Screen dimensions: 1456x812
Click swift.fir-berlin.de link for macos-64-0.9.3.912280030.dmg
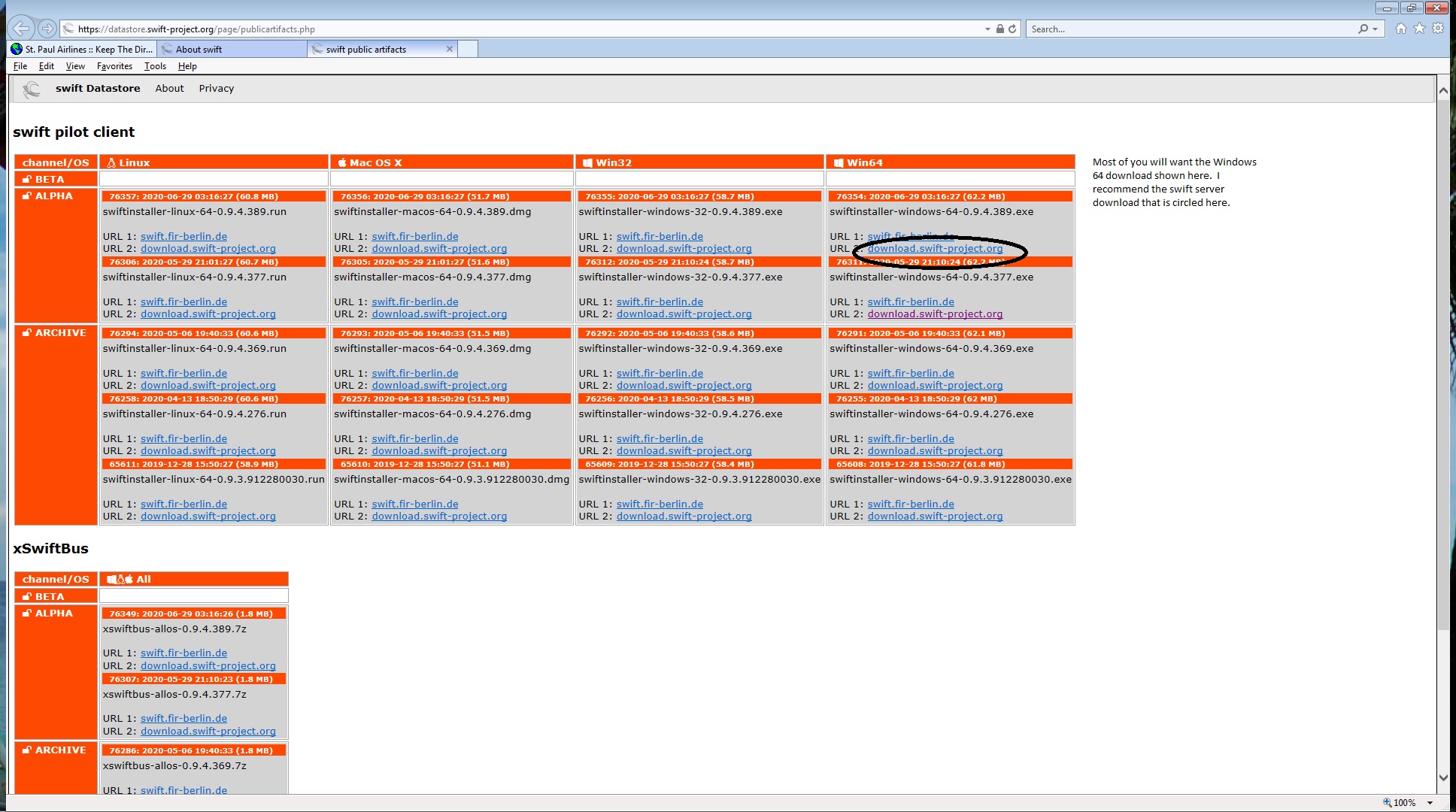point(415,504)
